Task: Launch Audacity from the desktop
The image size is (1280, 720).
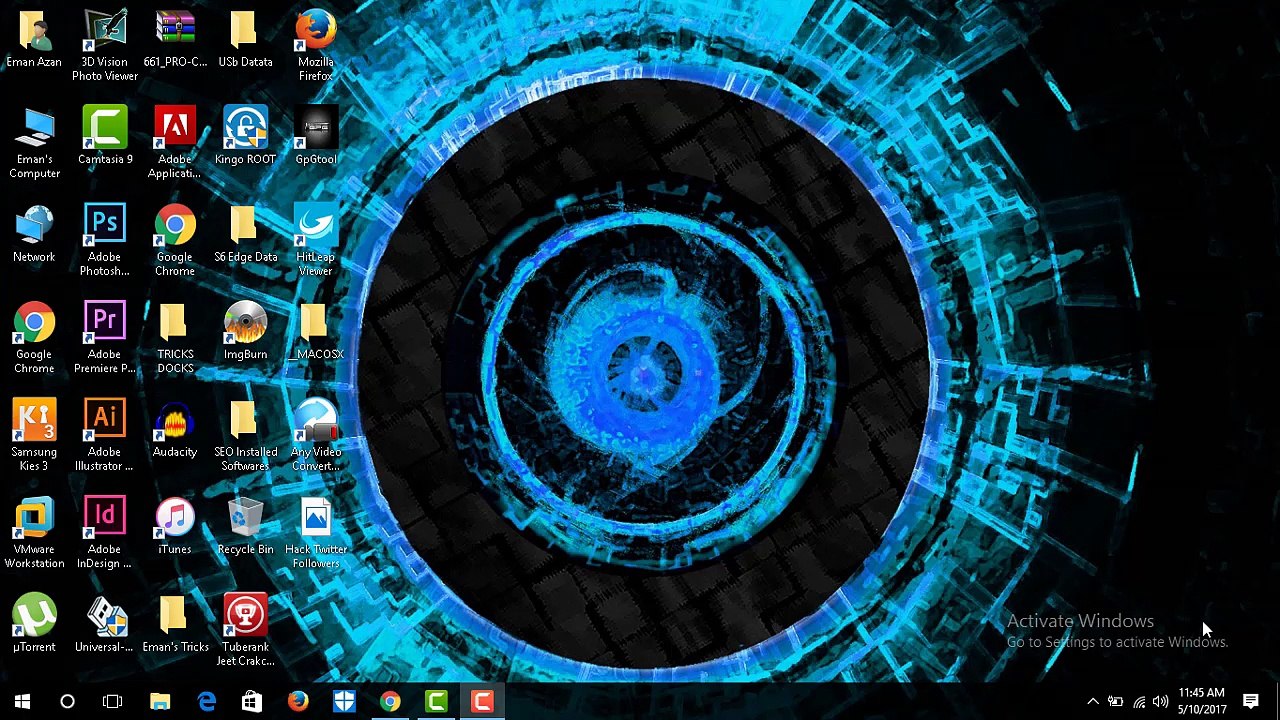Action: (x=175, y=429)
